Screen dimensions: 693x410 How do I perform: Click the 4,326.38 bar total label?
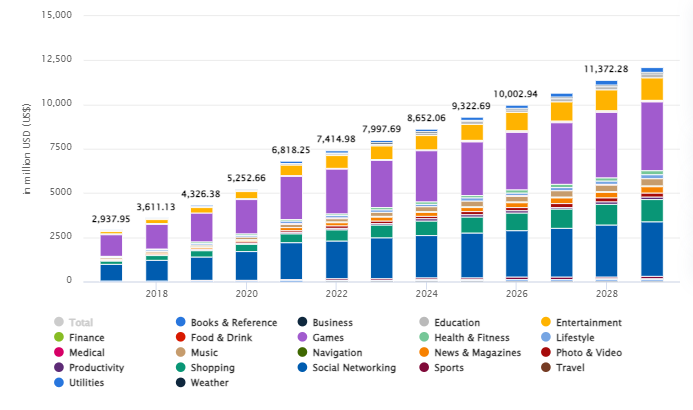(201, 194)
